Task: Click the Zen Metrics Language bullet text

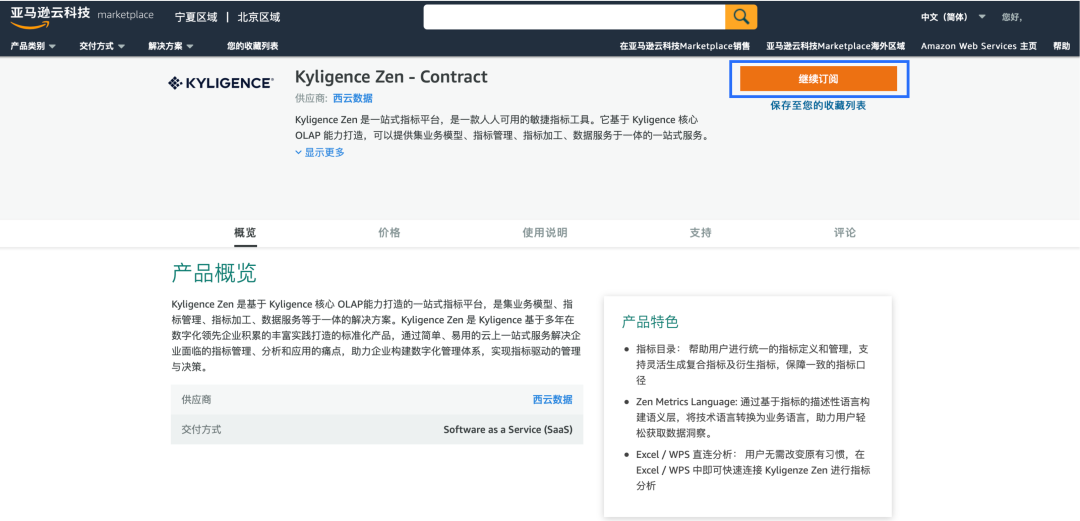Action: (x=751, y=417)
